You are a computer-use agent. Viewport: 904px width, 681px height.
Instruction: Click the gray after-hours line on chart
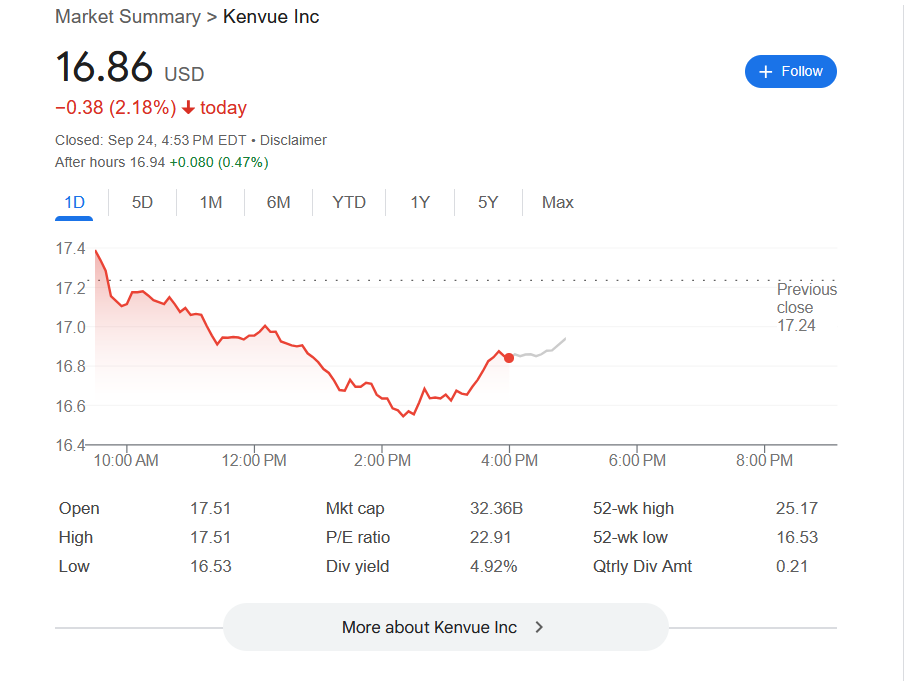[548, 351]
